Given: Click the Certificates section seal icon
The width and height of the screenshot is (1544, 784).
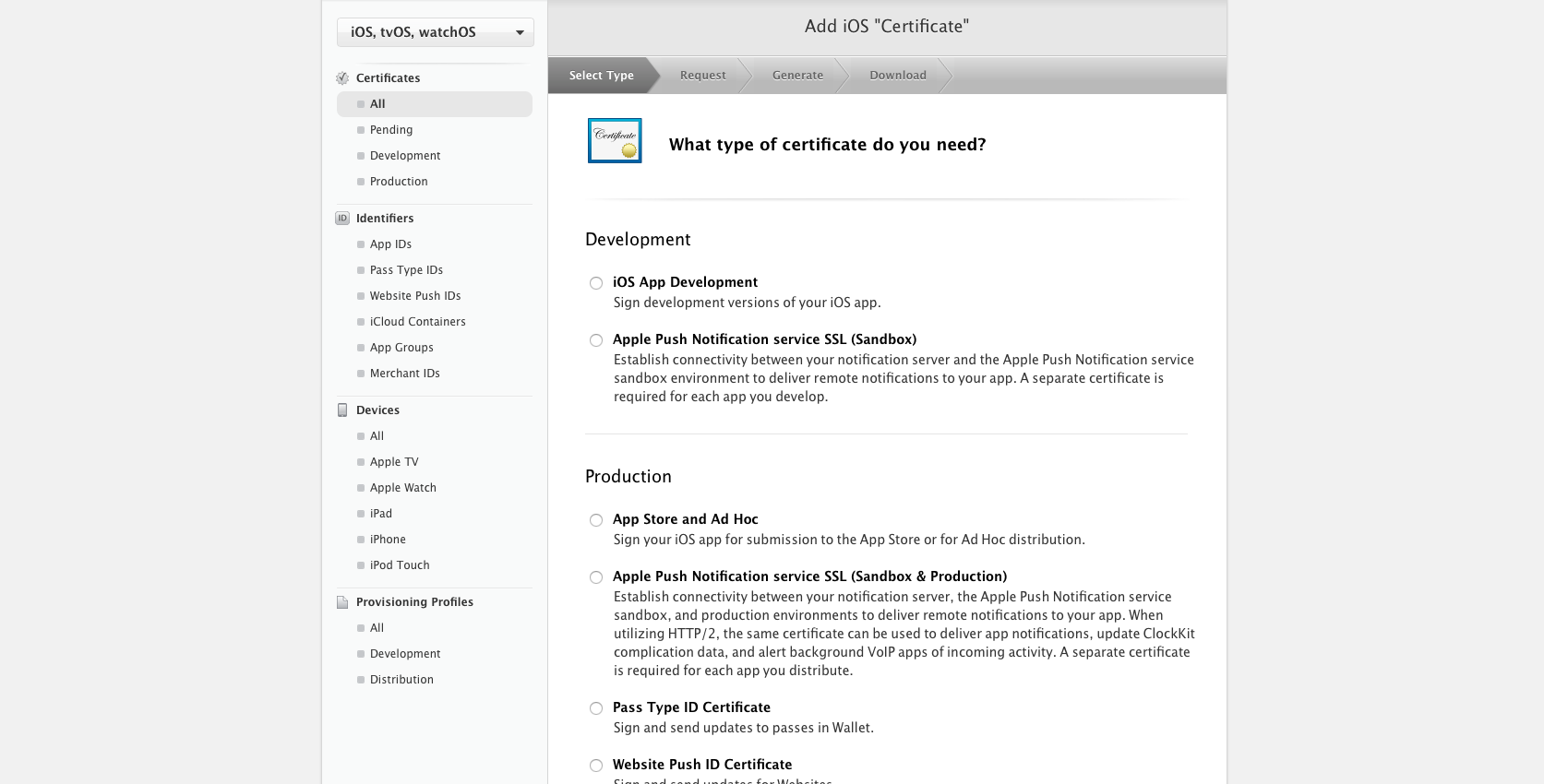Looking at the screenshot, I should pyautogui.click(x=342, y=78).
